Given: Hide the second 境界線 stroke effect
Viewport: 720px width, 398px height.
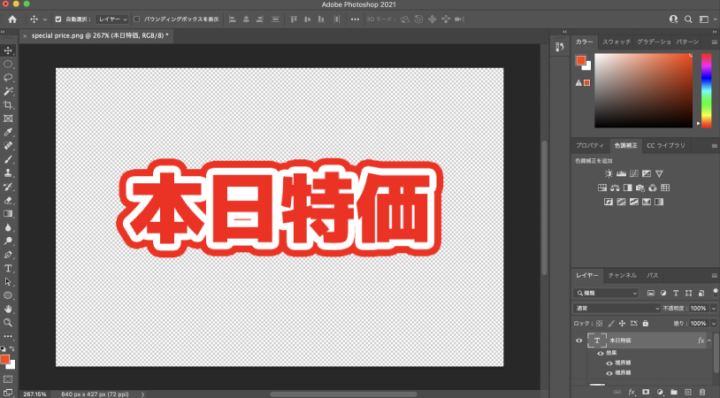Looking at the screenshot, I should point(609,373).
